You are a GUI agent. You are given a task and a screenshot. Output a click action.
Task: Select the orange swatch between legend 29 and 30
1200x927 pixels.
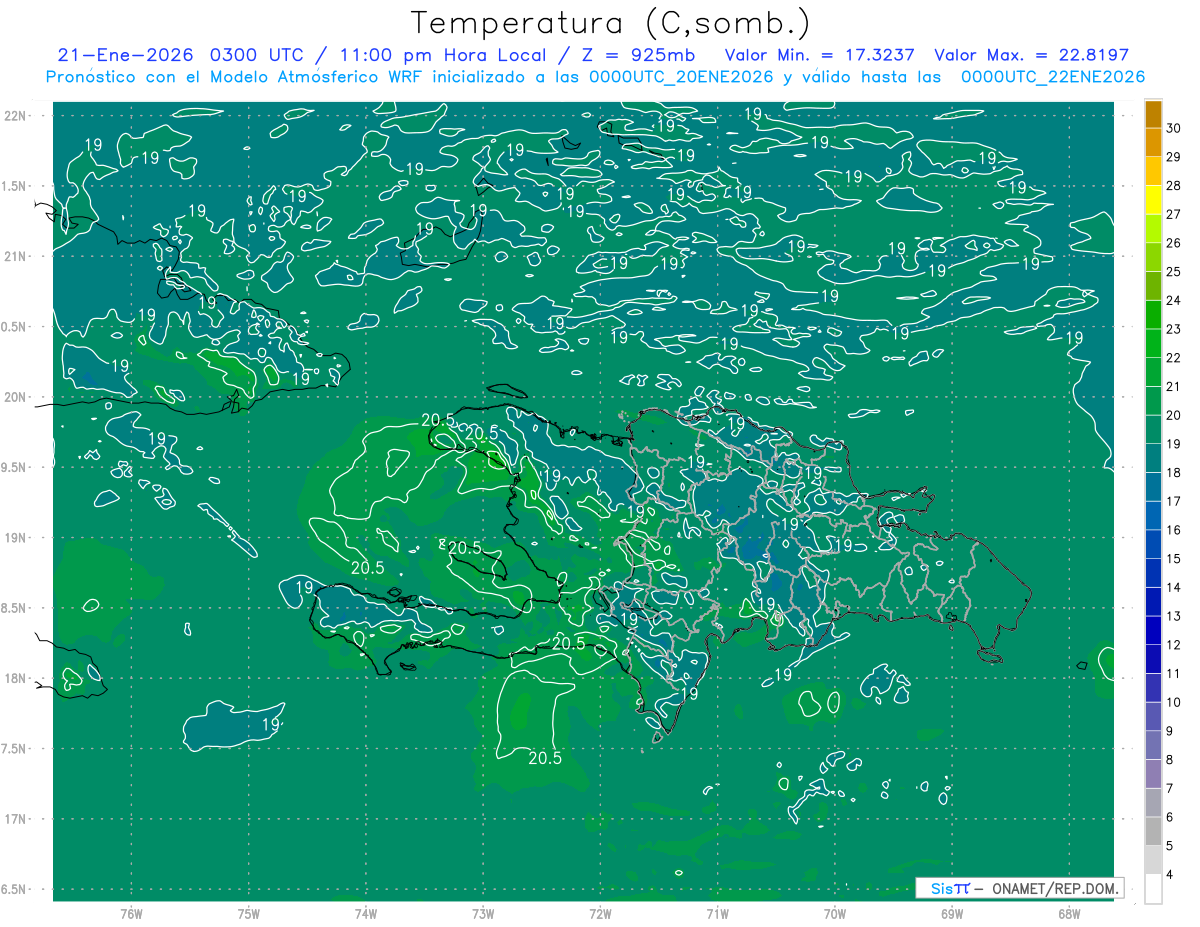(1153, 143)
